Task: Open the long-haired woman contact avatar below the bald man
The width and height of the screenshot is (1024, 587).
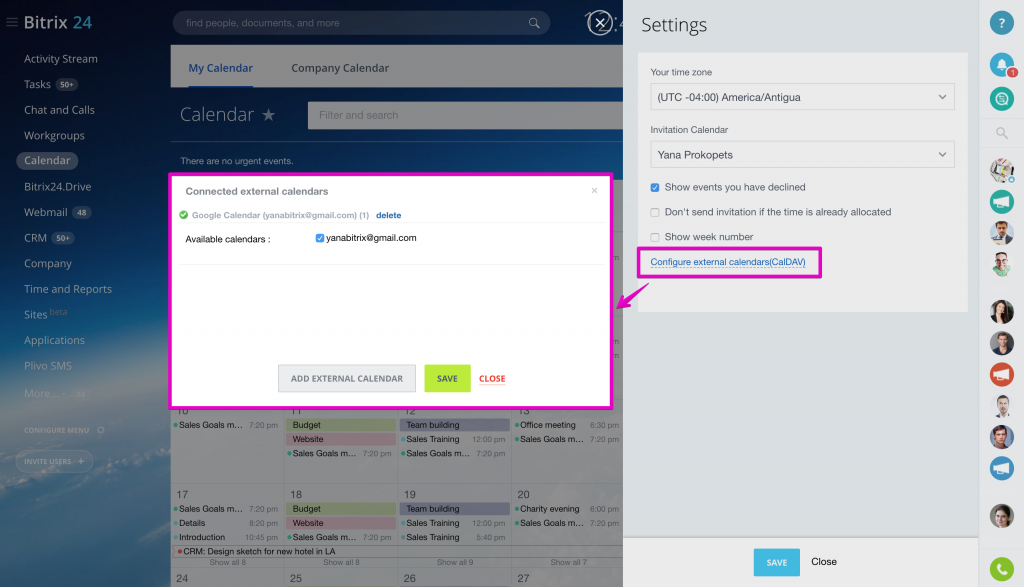Action: (x=1001, y=311)
